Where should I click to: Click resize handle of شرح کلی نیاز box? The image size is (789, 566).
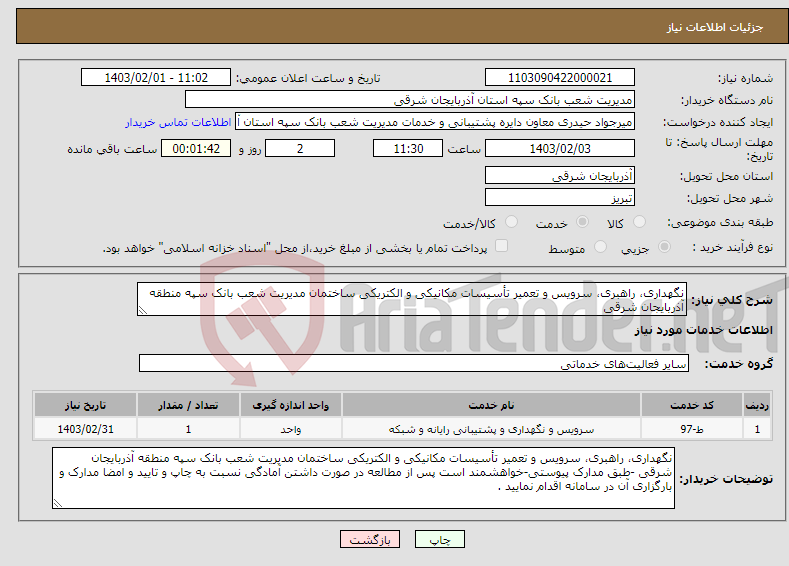[142, 310]
